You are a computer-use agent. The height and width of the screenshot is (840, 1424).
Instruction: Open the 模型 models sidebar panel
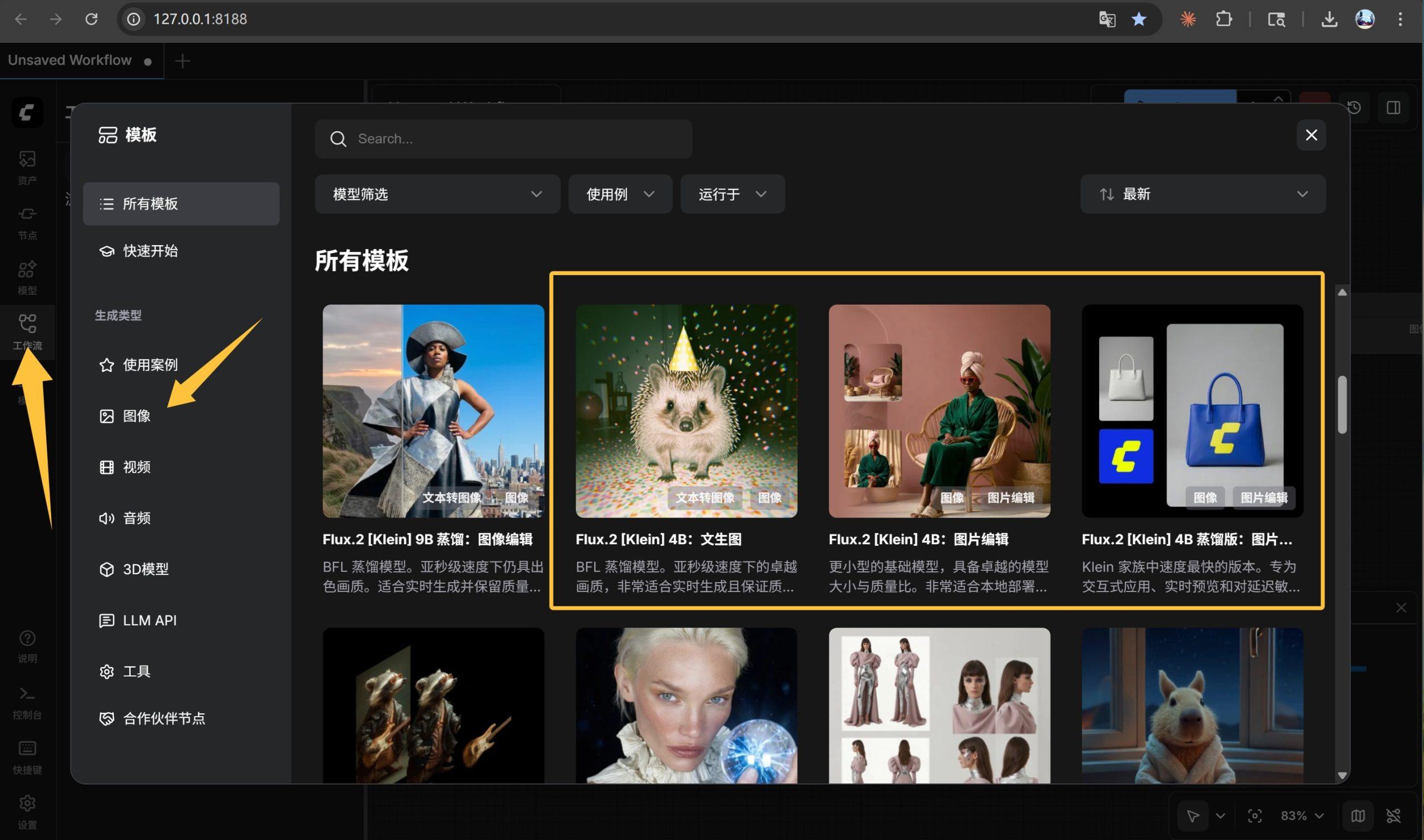click(27, 270)
